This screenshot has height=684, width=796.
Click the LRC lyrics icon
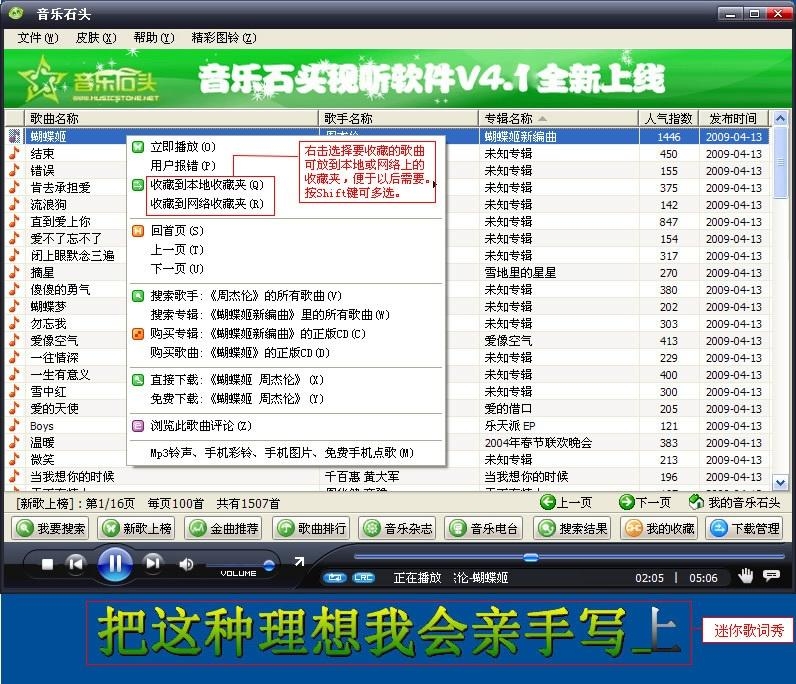pos(364,578)
